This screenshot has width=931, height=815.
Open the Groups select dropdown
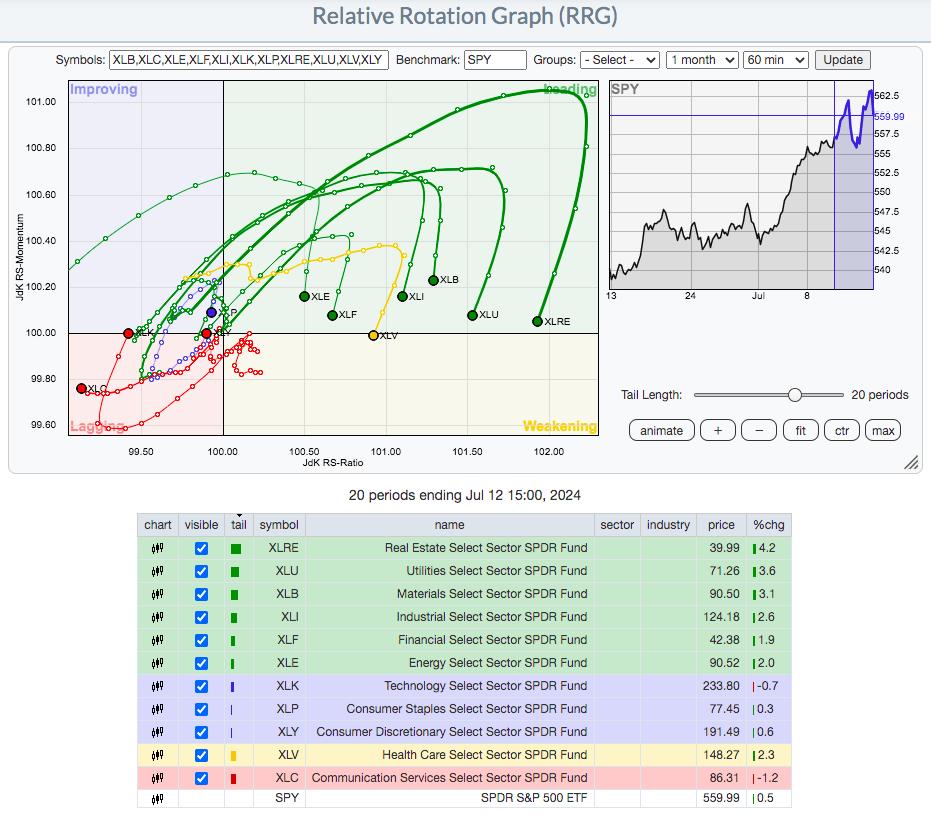click(x=619, y=60)
